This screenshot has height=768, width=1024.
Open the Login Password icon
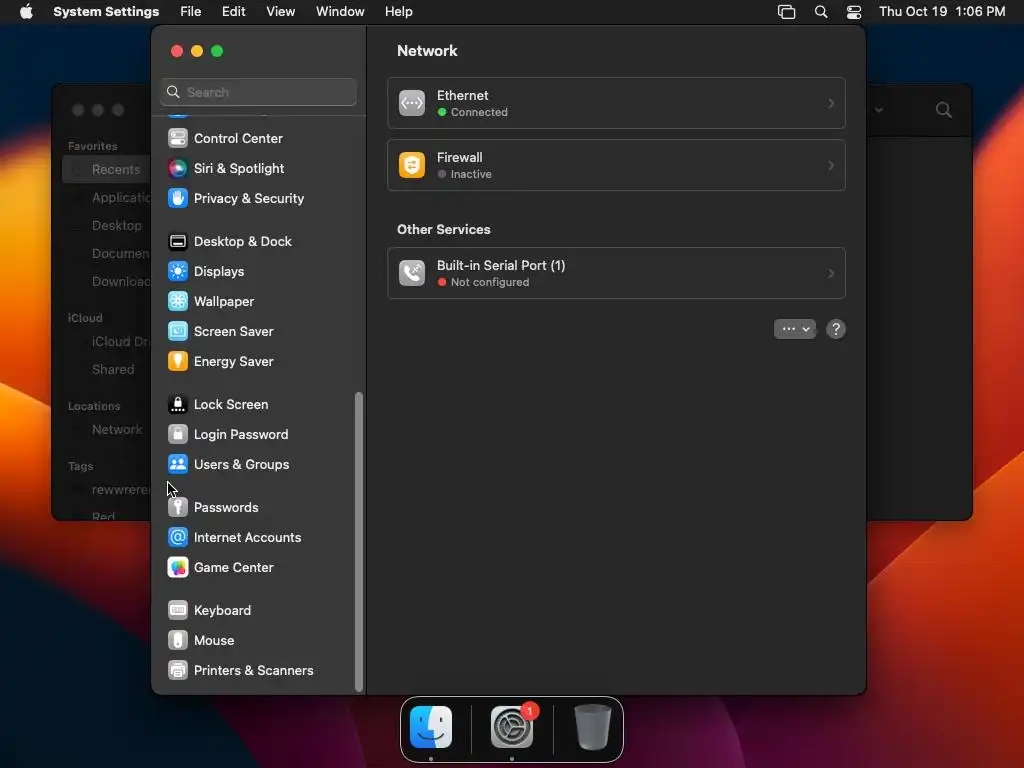point(178,435)
